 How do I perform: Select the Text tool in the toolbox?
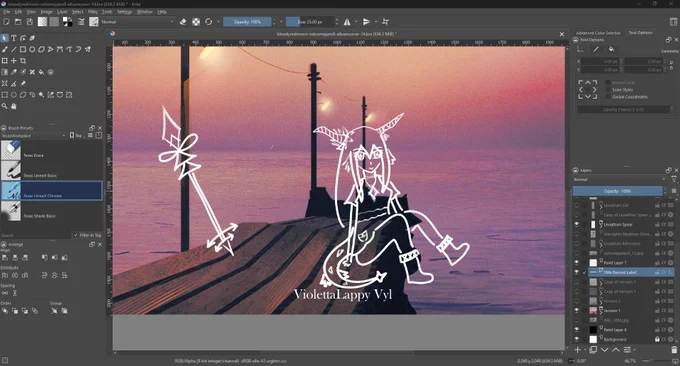tap(13, 38)
